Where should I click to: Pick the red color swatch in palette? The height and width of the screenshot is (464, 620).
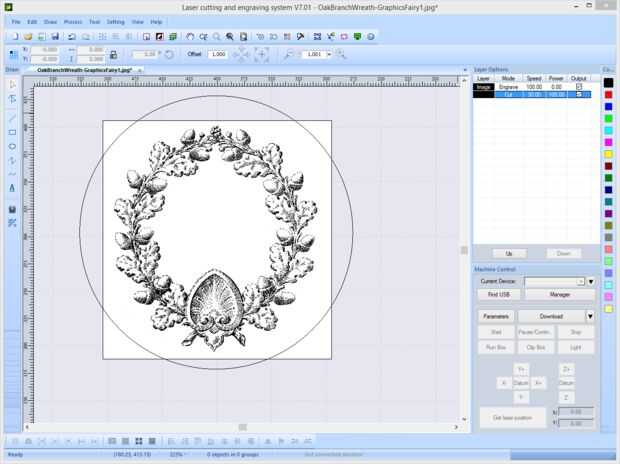click(609, 95)
